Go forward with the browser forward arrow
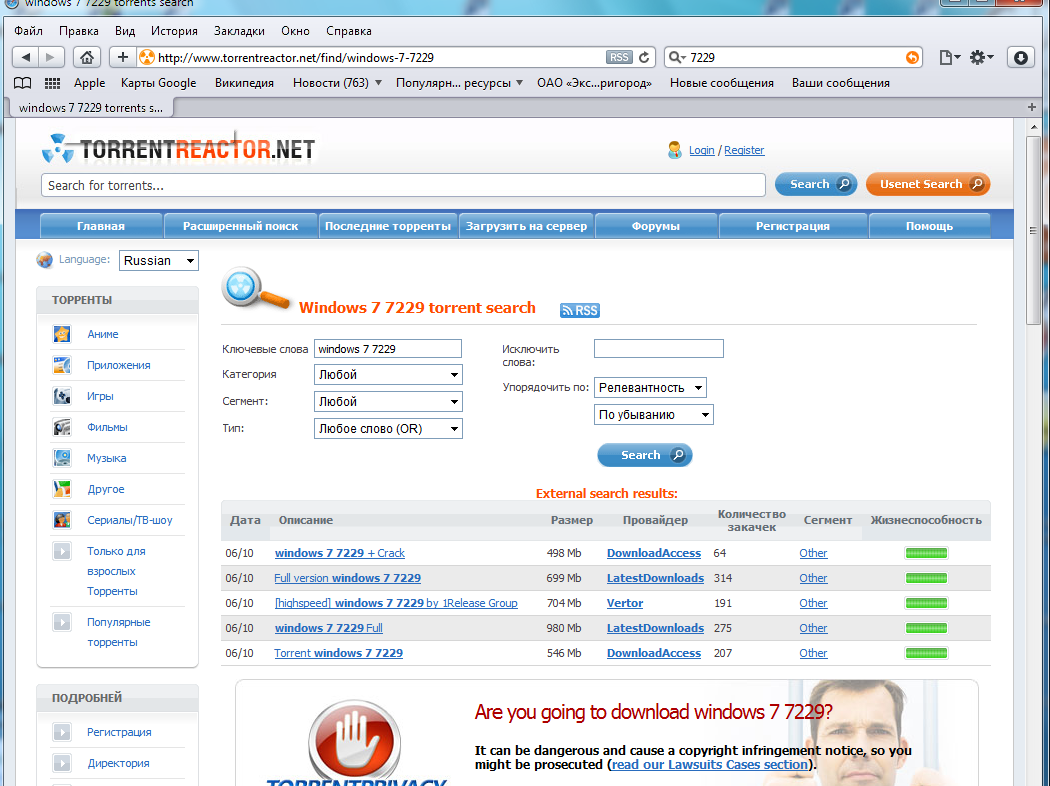Viewport: 1050px width, 786px height. pyautogui.click(x=51, y=58)
